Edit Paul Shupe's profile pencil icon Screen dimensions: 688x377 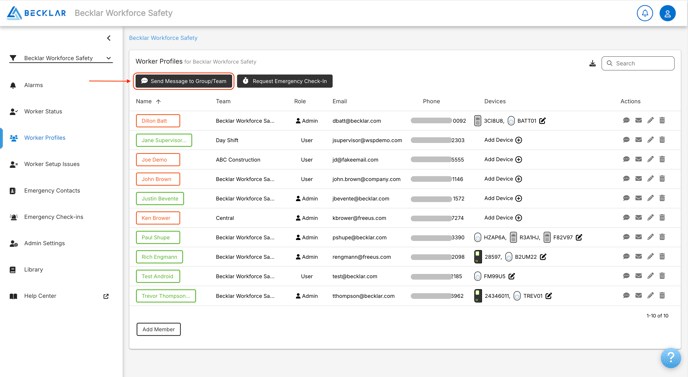650,237
